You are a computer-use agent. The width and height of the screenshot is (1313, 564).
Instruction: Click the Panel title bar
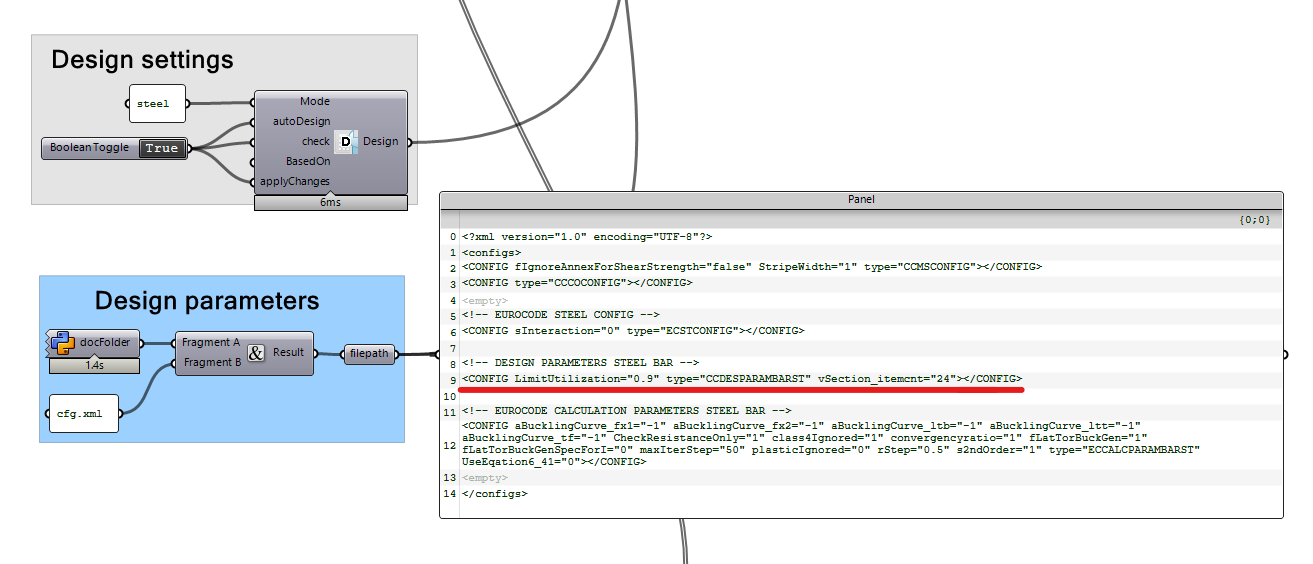click(x=860, y=200)
